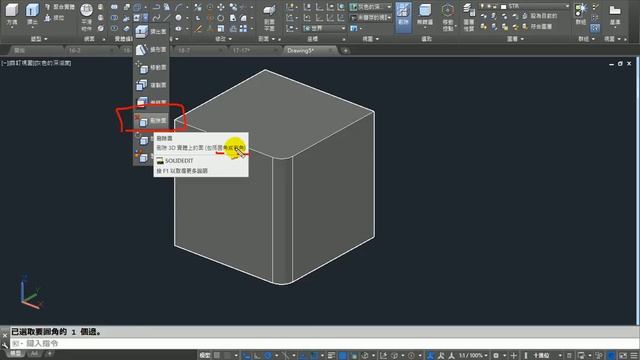Open the visual style dropdown

pyautogui.click(x=371, y=7)
